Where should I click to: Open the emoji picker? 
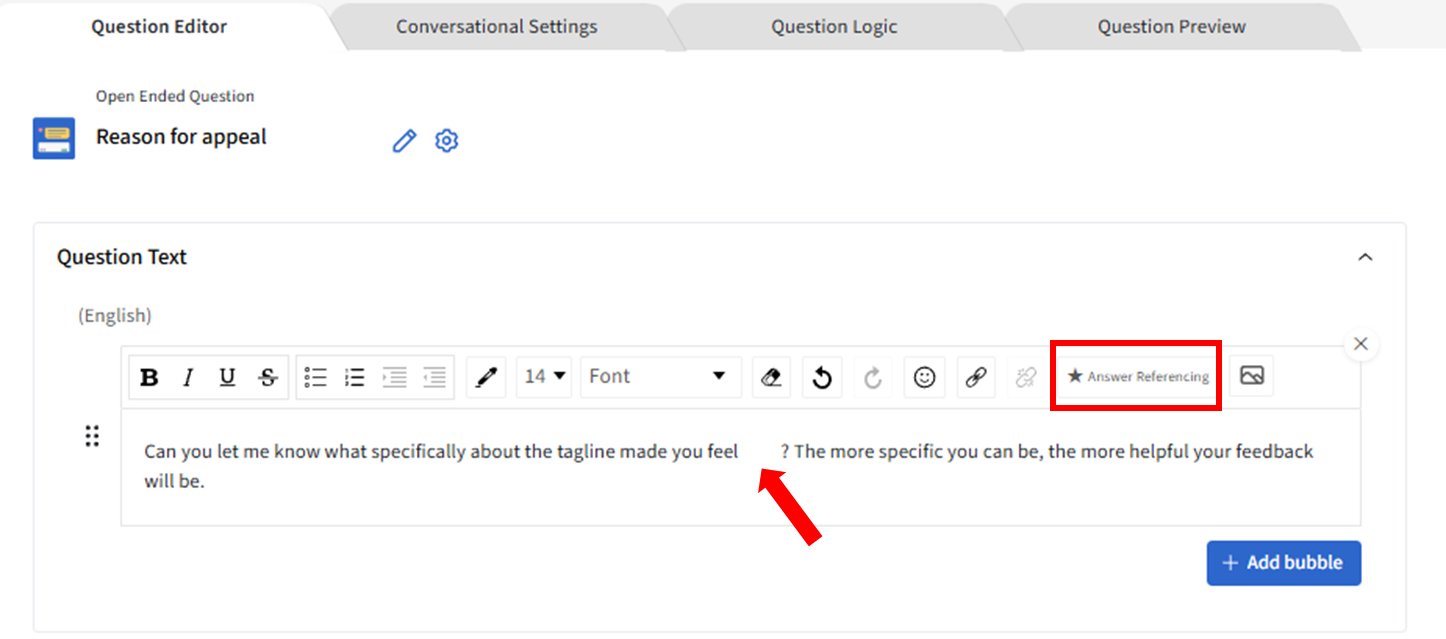click(x=925, y=377)
